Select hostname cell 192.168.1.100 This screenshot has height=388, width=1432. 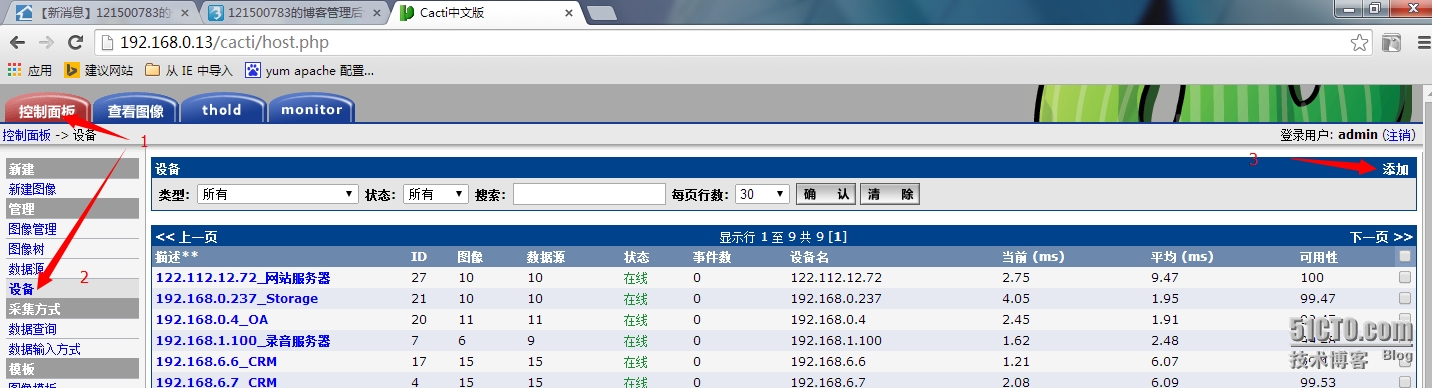point(836,341)
